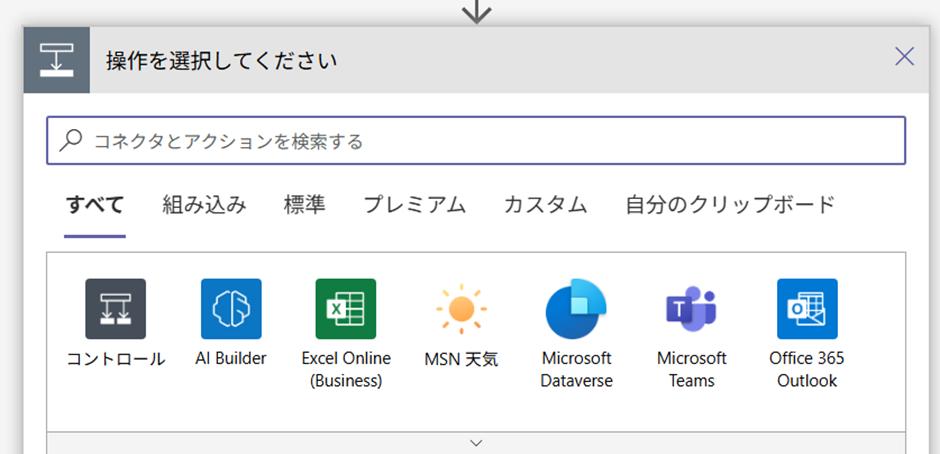The width and height of the screenshot is (940, 454).
Task: Close the 操作を選択してください panel
Action: tap(904, 57)
